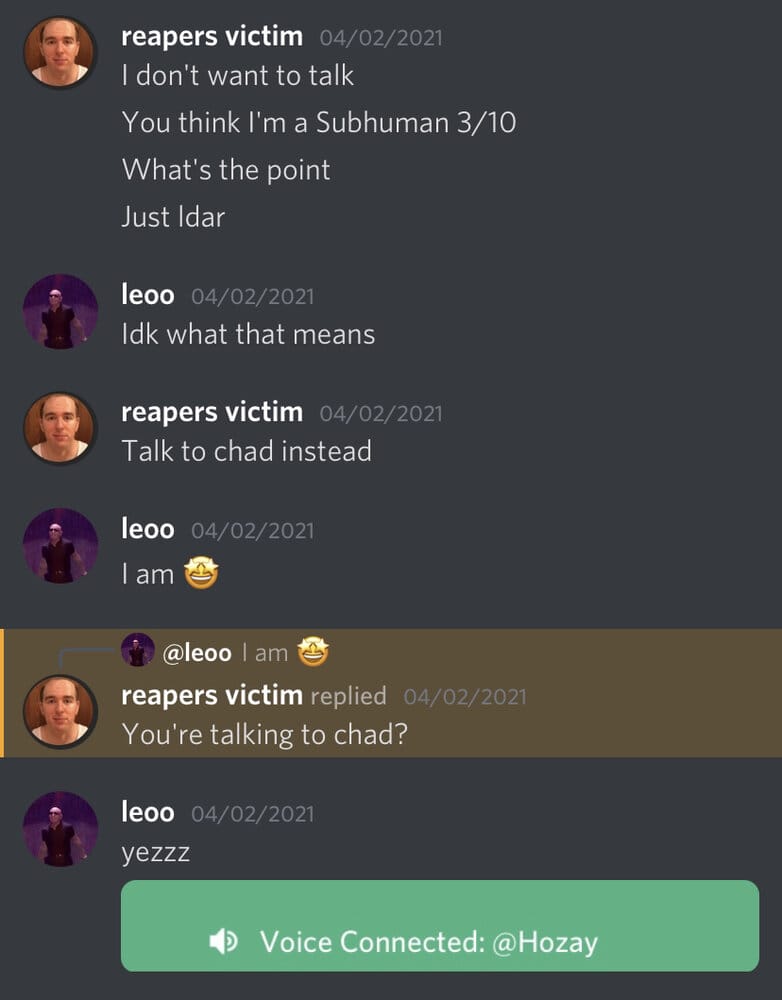
Task: Open reapers victim's avatar in the highlighted reply
Action: coord(60,711)
